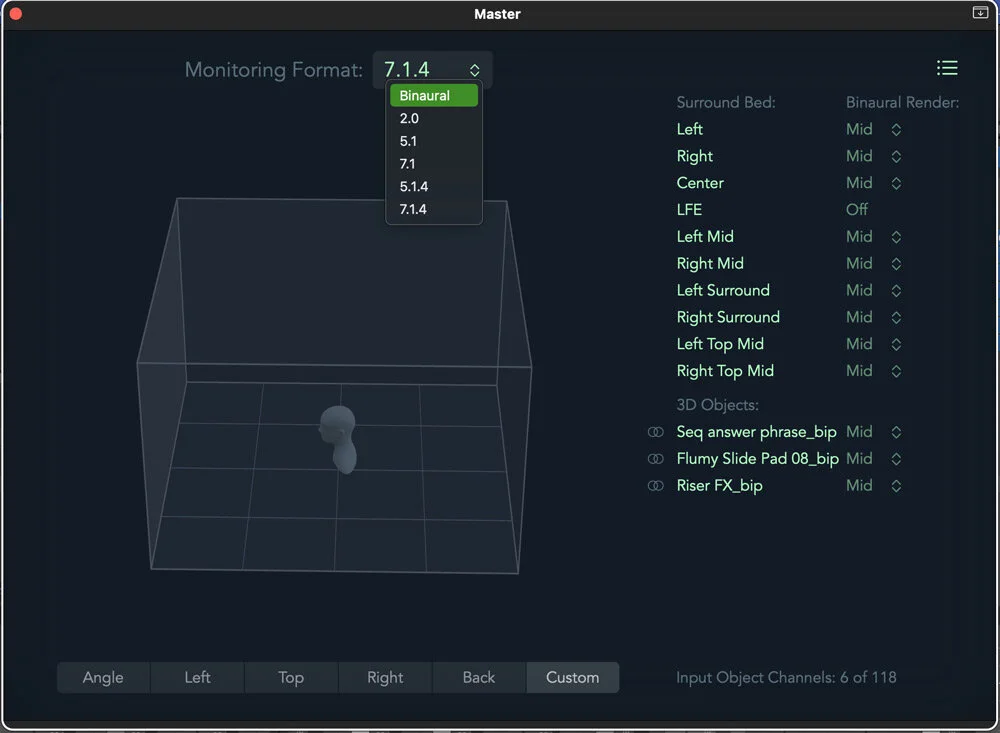
Task: Change binaural render mode for Right Mid
Action: (874, 263)
